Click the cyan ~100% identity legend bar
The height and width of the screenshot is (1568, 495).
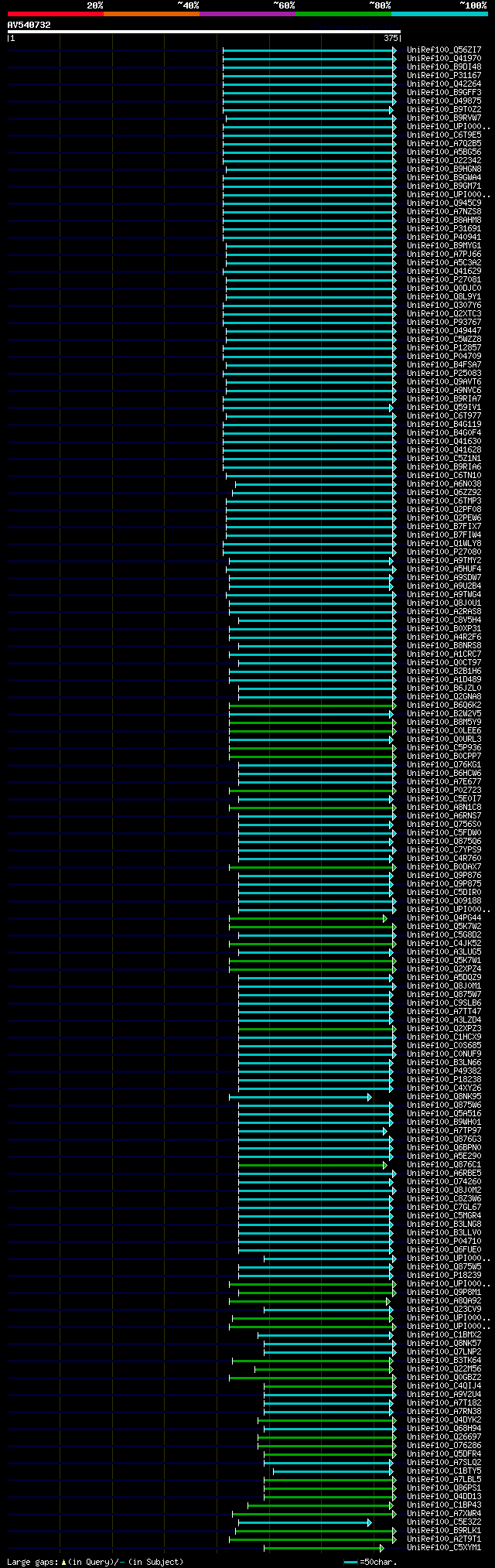439,13
